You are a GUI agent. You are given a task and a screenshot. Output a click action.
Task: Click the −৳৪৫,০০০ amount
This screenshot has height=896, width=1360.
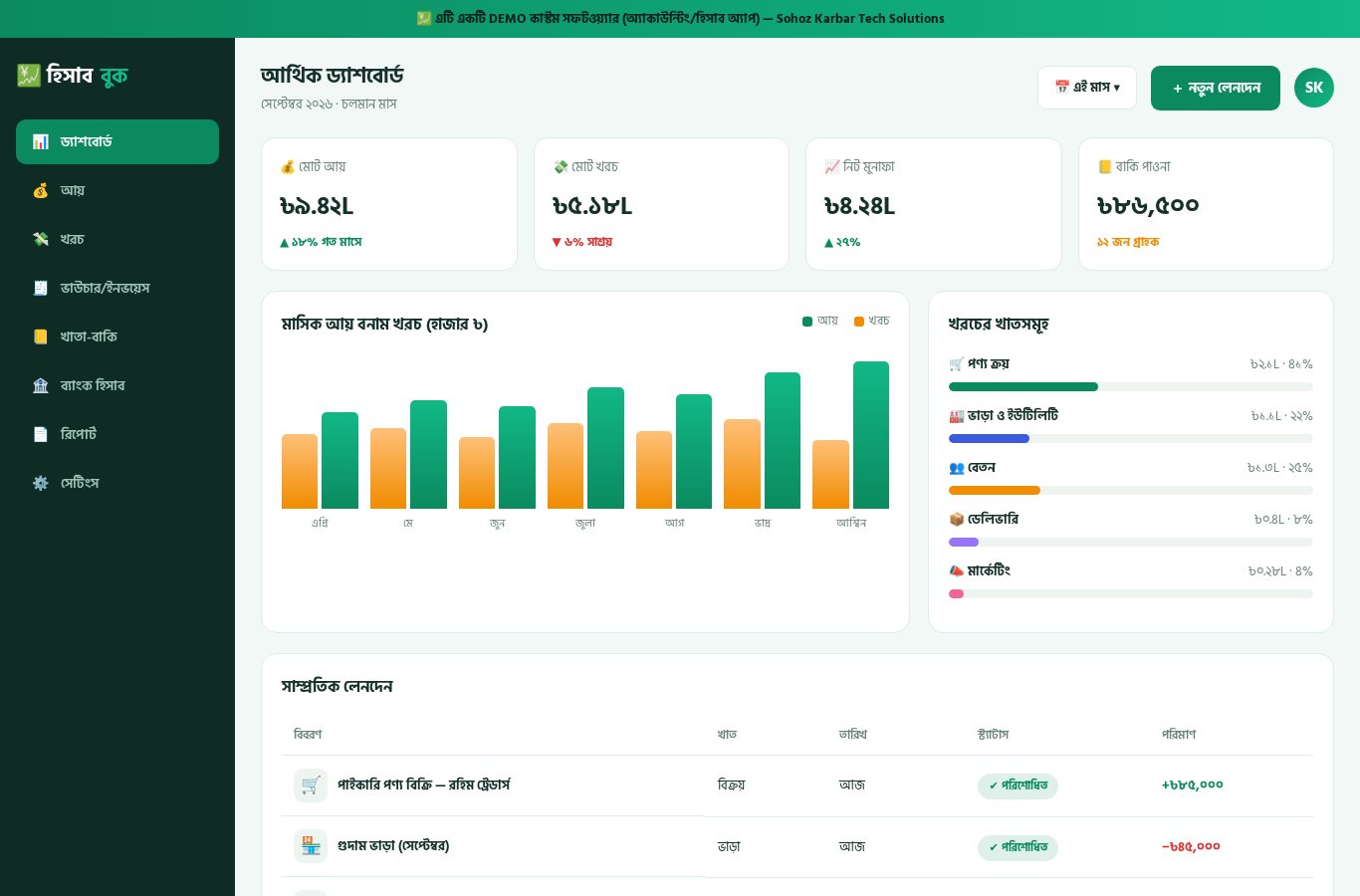(x=1191, y=847)
